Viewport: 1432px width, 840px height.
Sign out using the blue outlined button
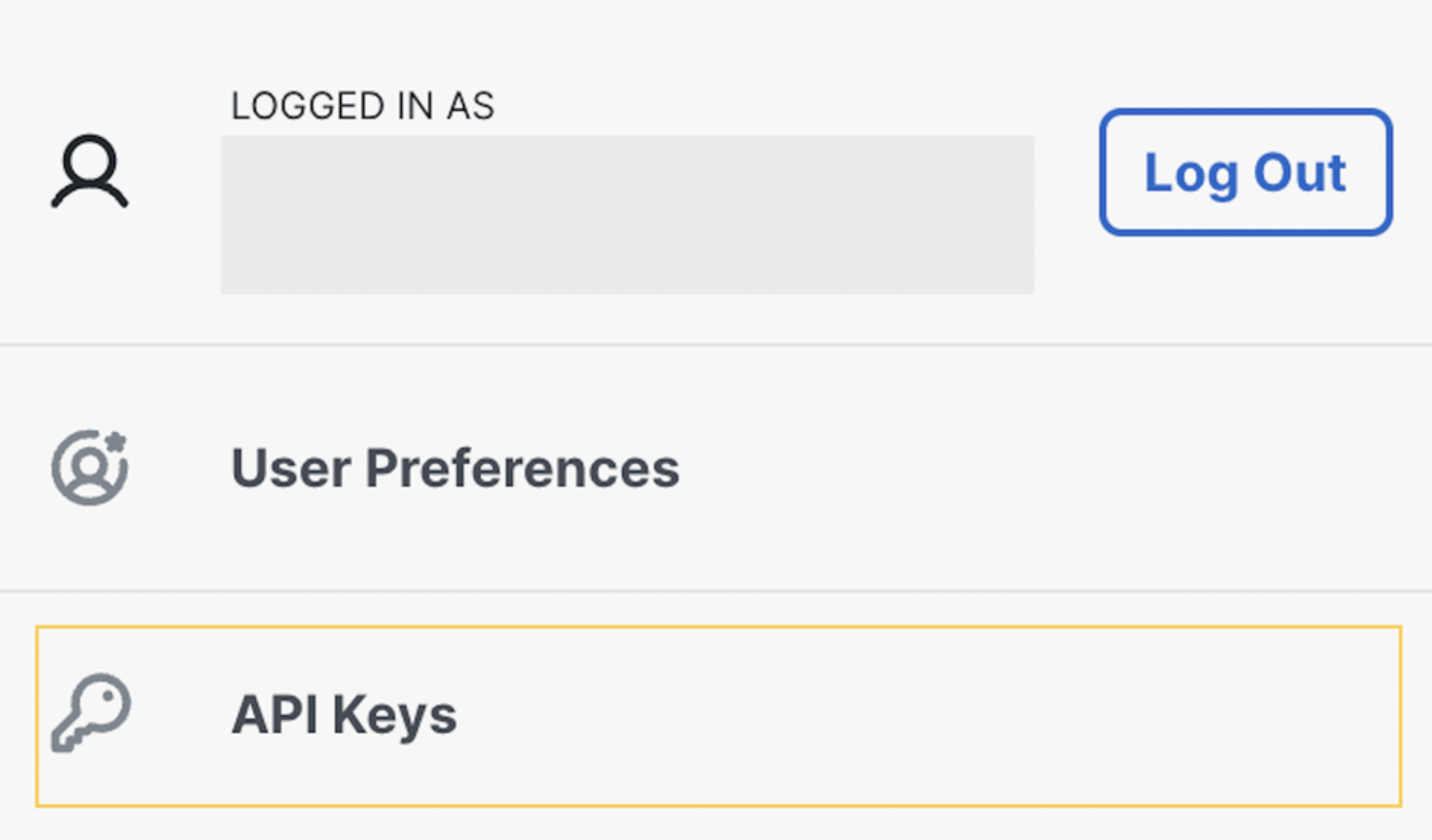(x=1245, y=172)
